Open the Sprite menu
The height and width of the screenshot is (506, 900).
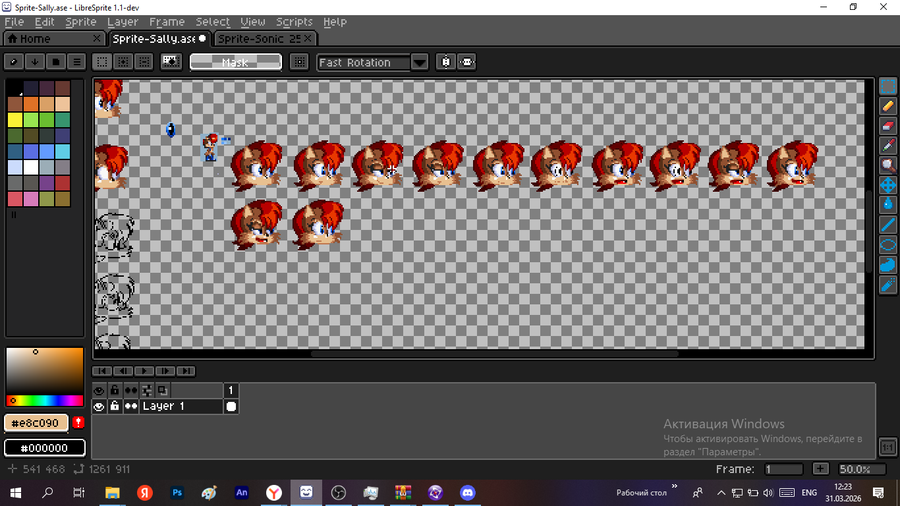[x=80, y=22]
